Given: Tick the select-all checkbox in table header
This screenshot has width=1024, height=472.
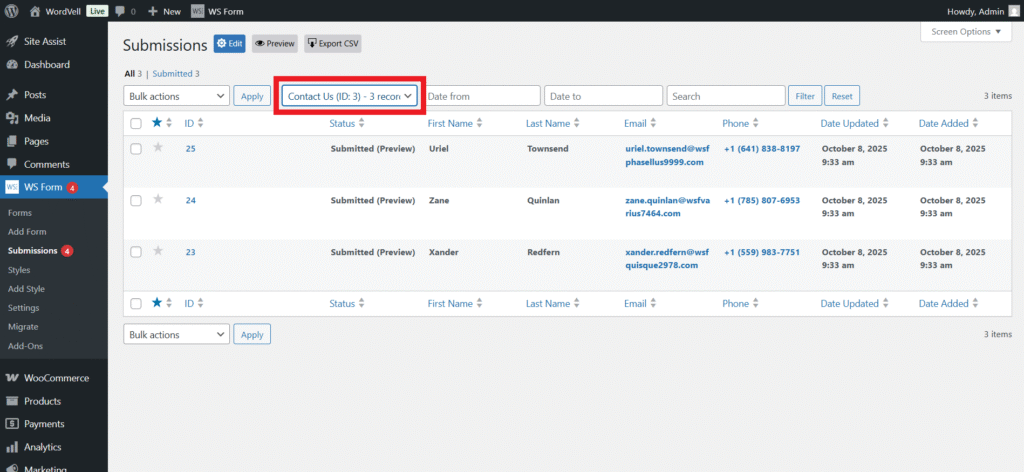Looking at the screenshot, I should point(136,123).
